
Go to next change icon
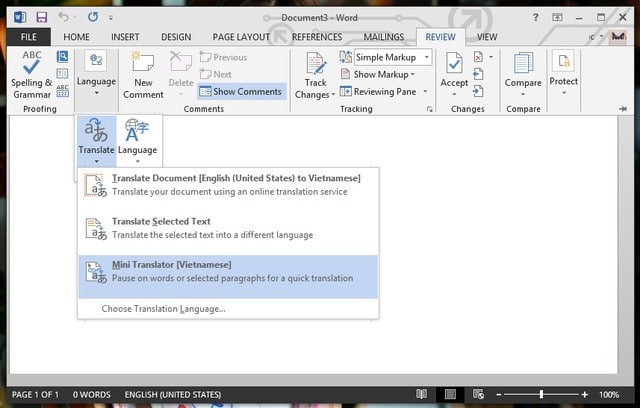pos(478,91)
